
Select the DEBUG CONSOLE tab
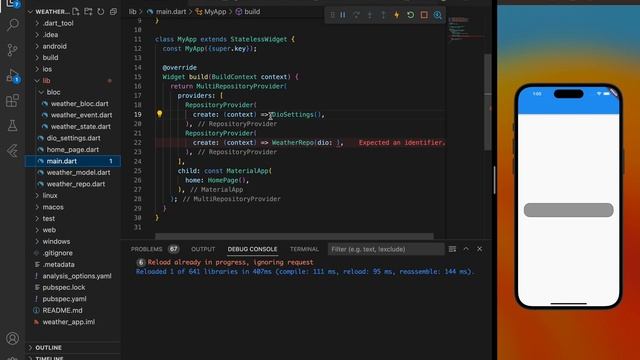pyautogui.click(x=252, y=249)
